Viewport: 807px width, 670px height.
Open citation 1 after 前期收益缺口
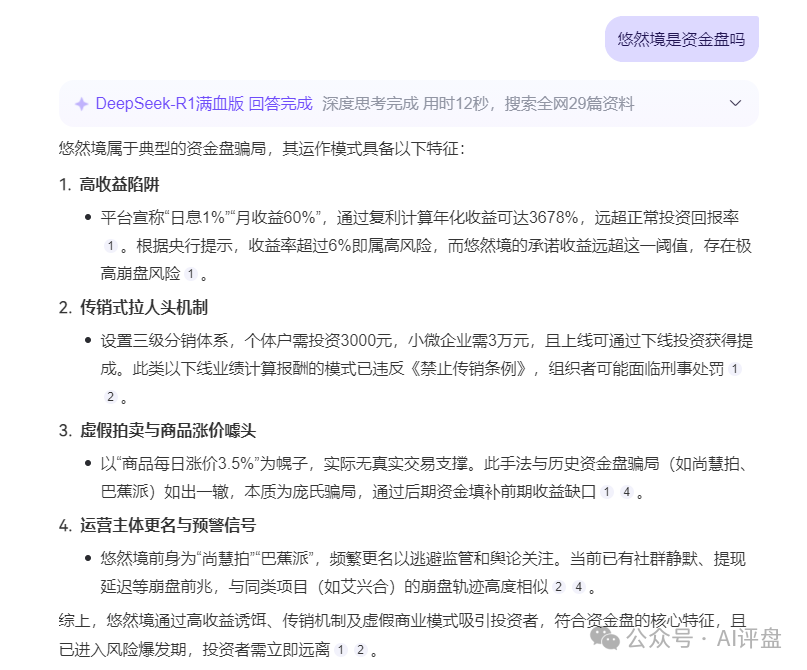(607, 492)
